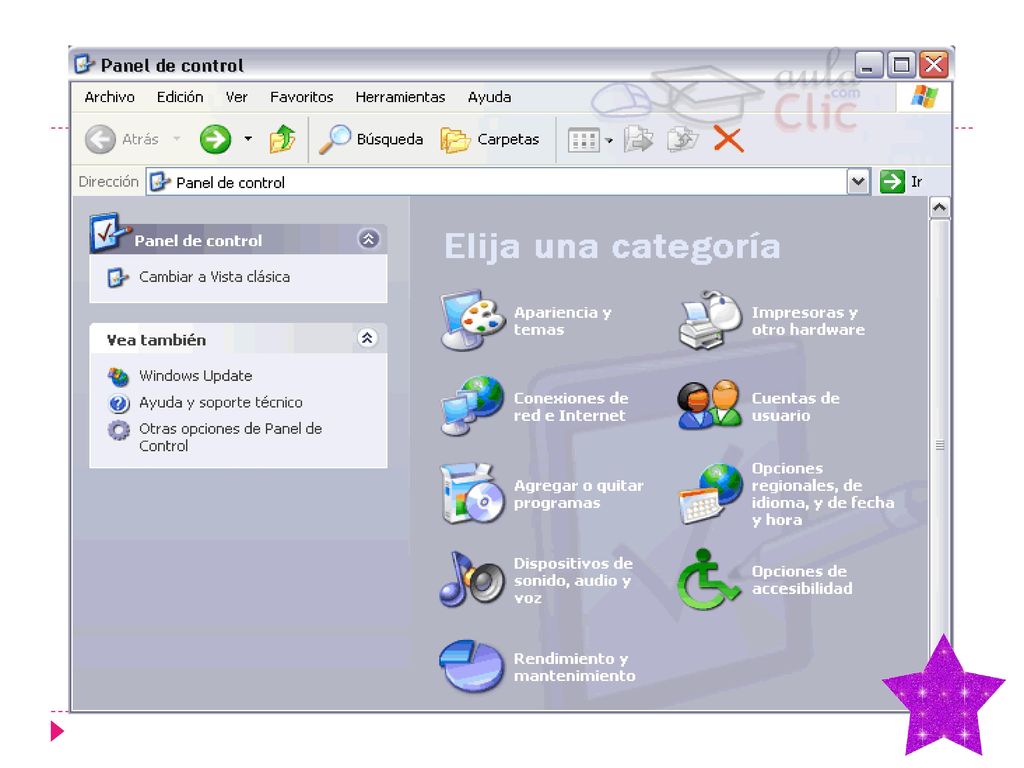Viewport: 1024px width, 768px height.
Task: Click Agregar o quitar programas text
Action: point(579,494)
